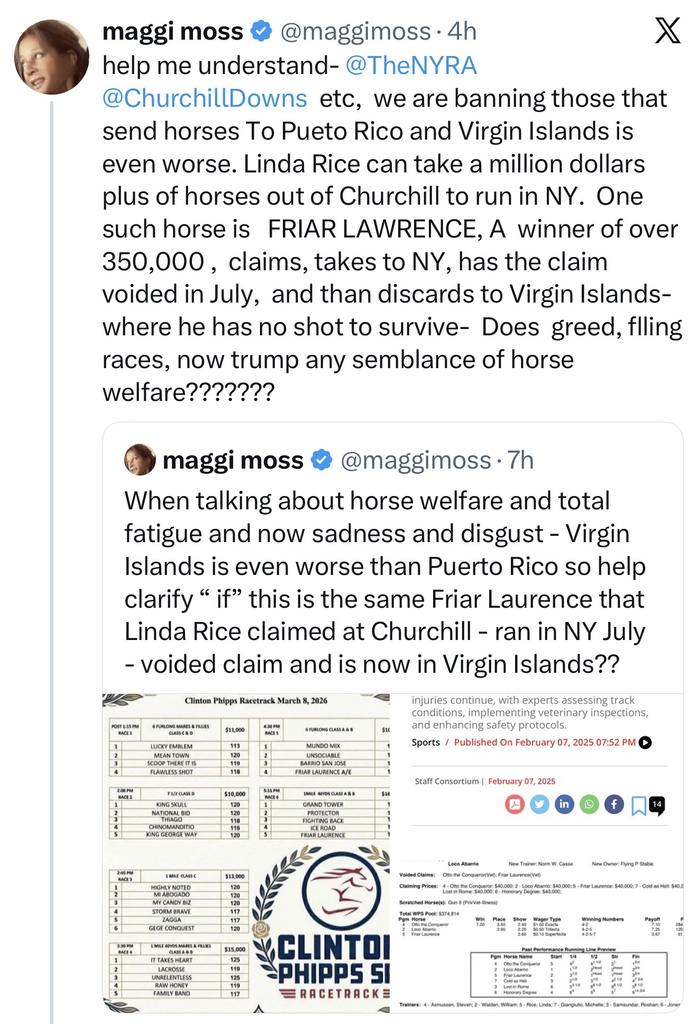This screenshot has height=1024, width=698.
Task: Click the Twitter bird share icon
Action: pos(539,804)
